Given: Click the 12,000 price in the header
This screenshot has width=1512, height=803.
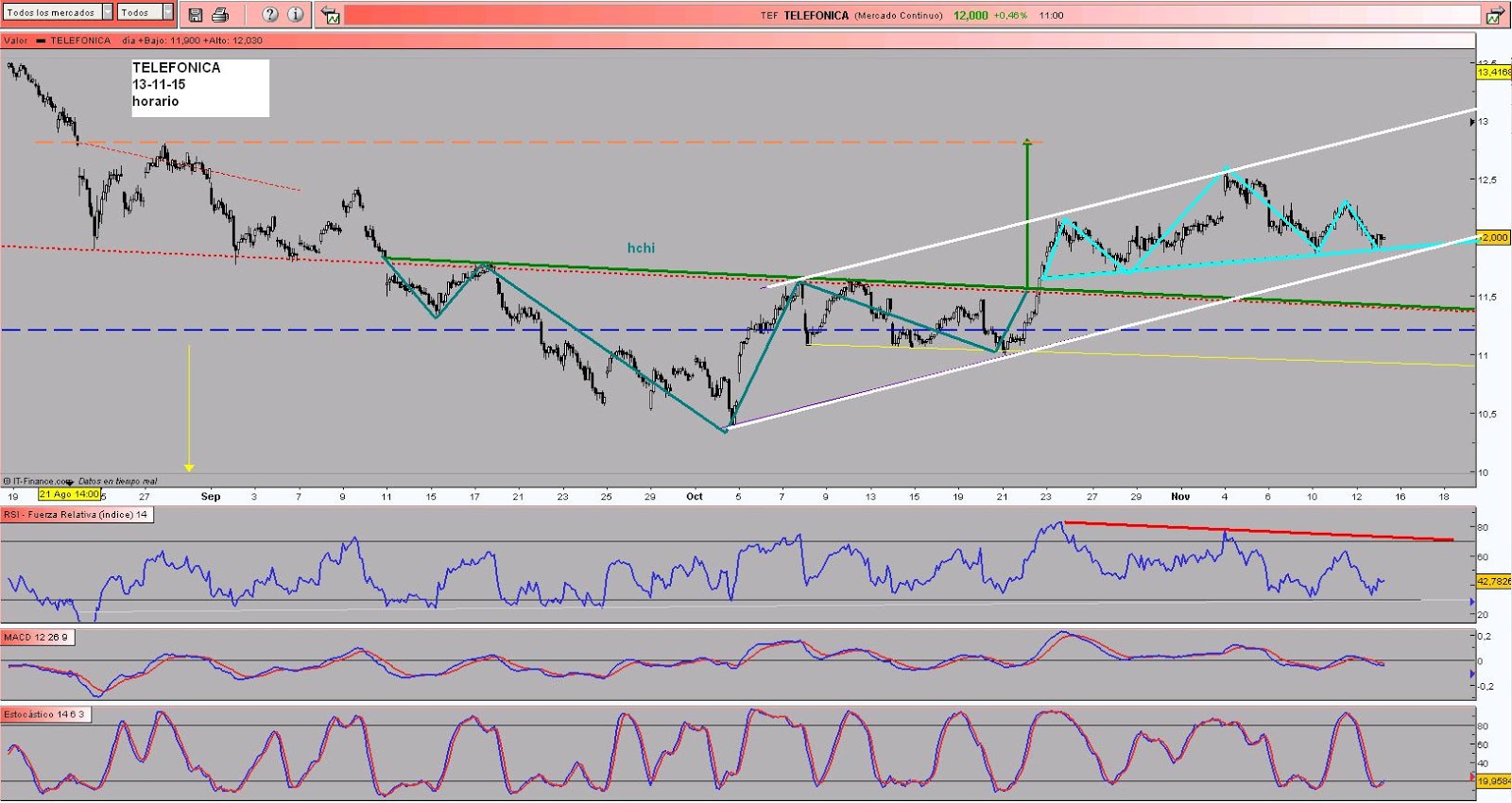Looking at the screenshot, I should click(x=971, y=15).
